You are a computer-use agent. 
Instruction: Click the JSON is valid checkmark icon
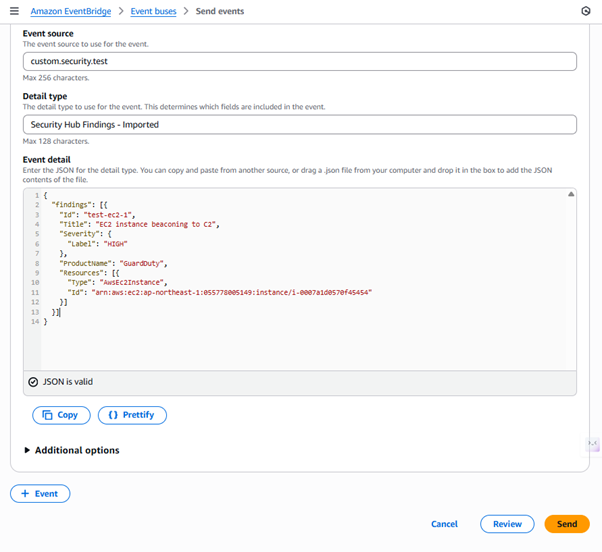[x=33, y=382]
